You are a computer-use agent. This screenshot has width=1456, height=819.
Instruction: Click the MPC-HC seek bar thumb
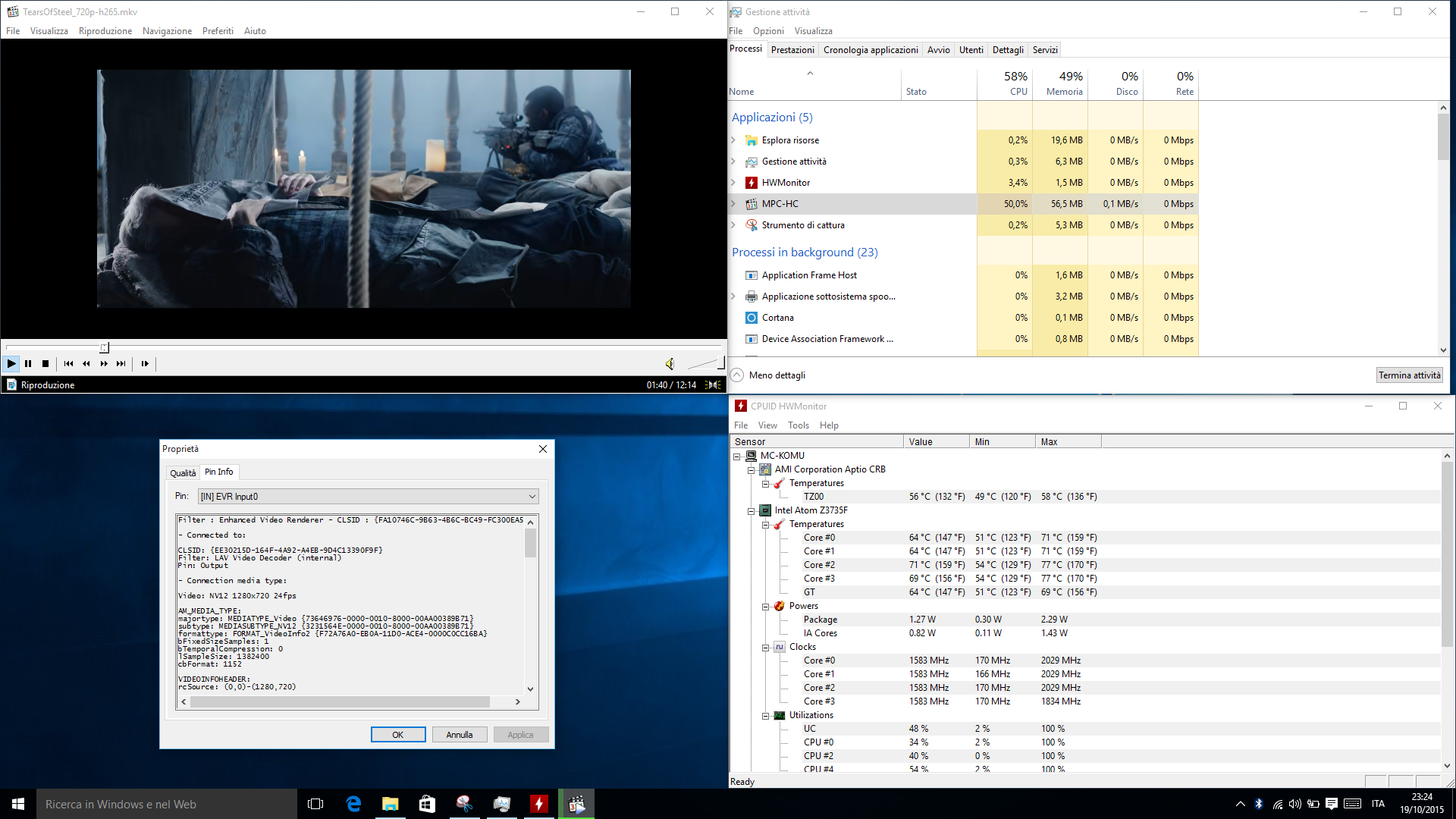(x=105, y=347)
